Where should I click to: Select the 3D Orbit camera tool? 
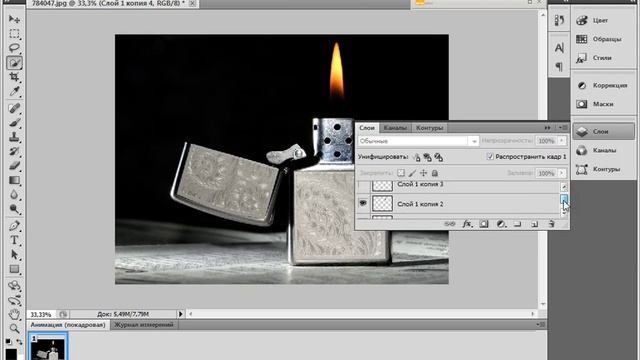[14, 300]
